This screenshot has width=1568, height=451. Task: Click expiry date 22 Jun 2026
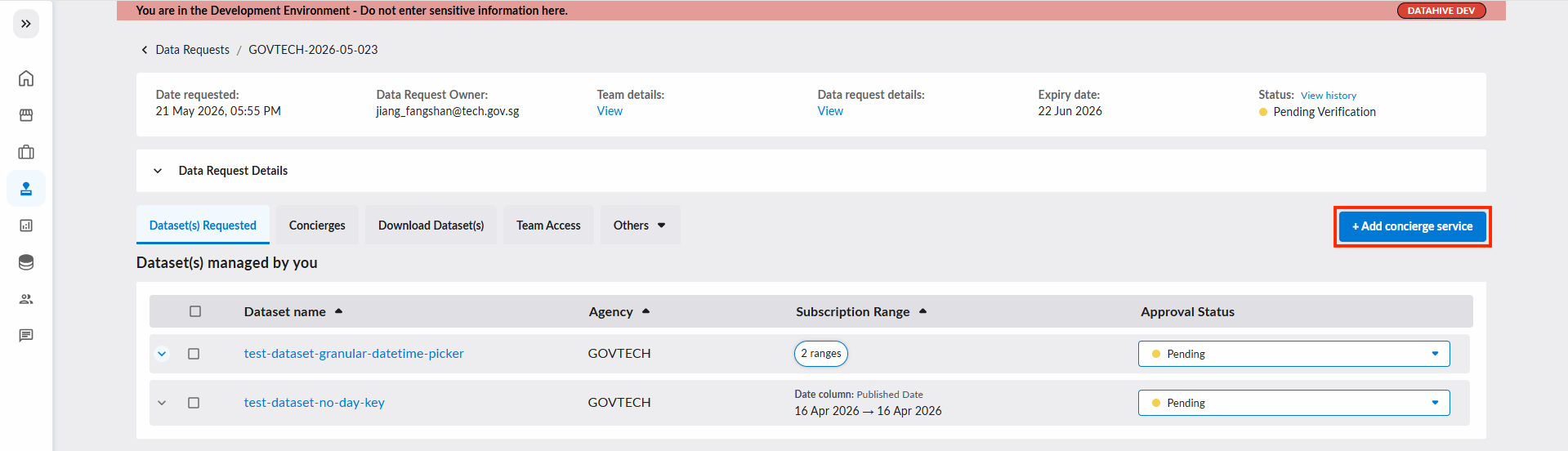click(1070, 111)
